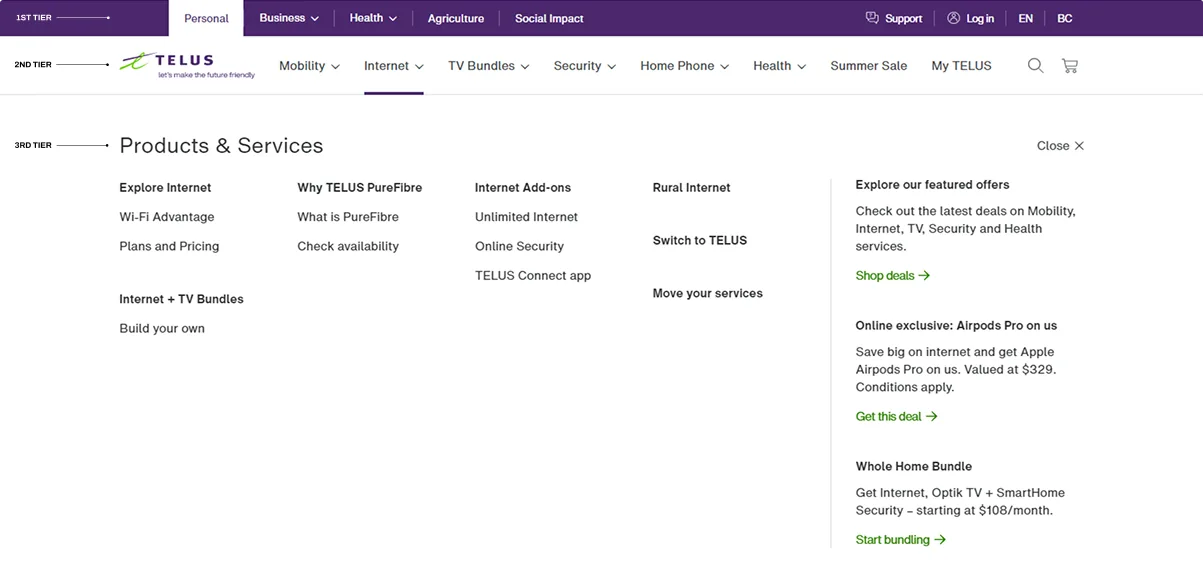Switch language via EN
1204x574 pixels.
coord(1026,18)
